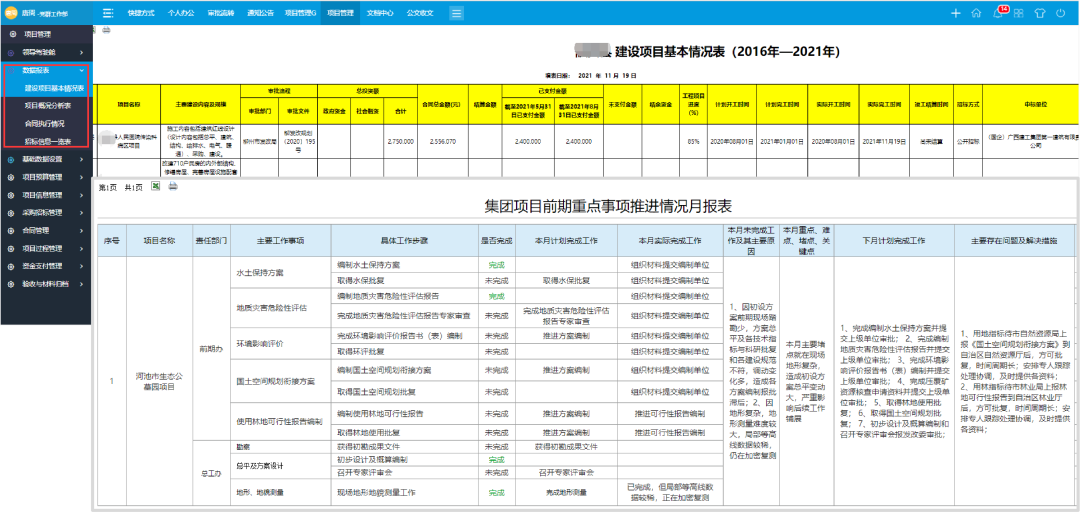Open notifications bell with badge 14
Screen dimensions: 1080x512
click(999, 13)
